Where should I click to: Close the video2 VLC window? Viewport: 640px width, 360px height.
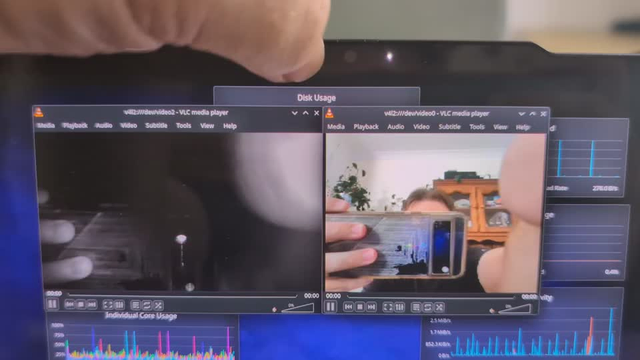(x=316, y=113)
